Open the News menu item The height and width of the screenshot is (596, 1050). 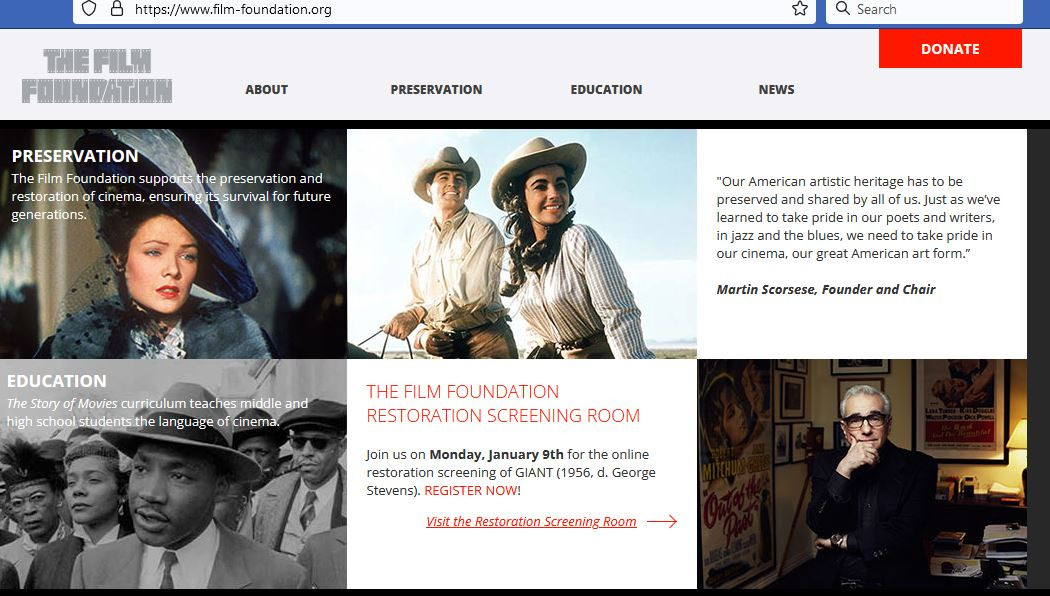point(776,90)
